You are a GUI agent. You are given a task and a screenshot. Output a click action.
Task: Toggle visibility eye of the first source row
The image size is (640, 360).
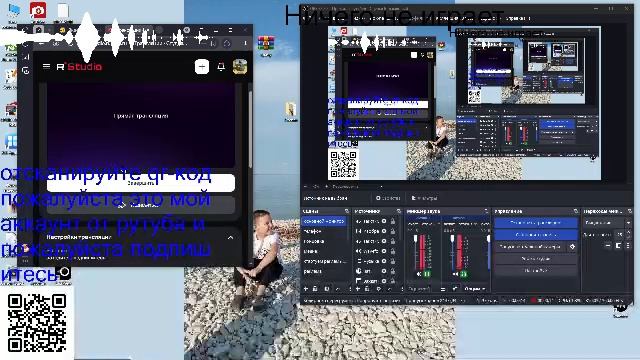(x=384, y=221)
